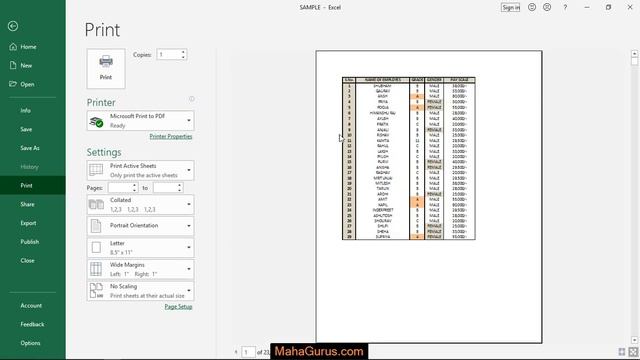The image size is (640, 360).
Task: Click the preview vertical scrollbar down arrow
Action: point(634,340)
